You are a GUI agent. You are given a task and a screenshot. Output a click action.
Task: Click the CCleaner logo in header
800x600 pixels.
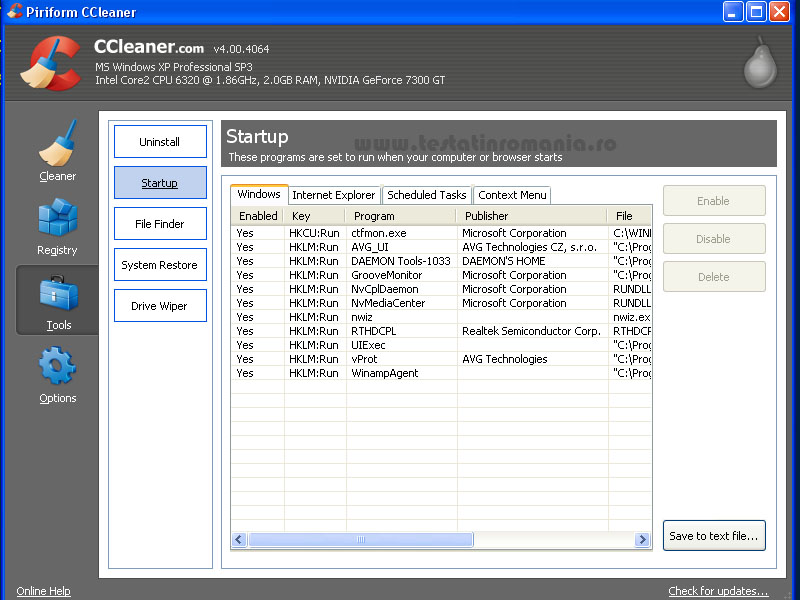pyautogui.click(x=49, y=63)
